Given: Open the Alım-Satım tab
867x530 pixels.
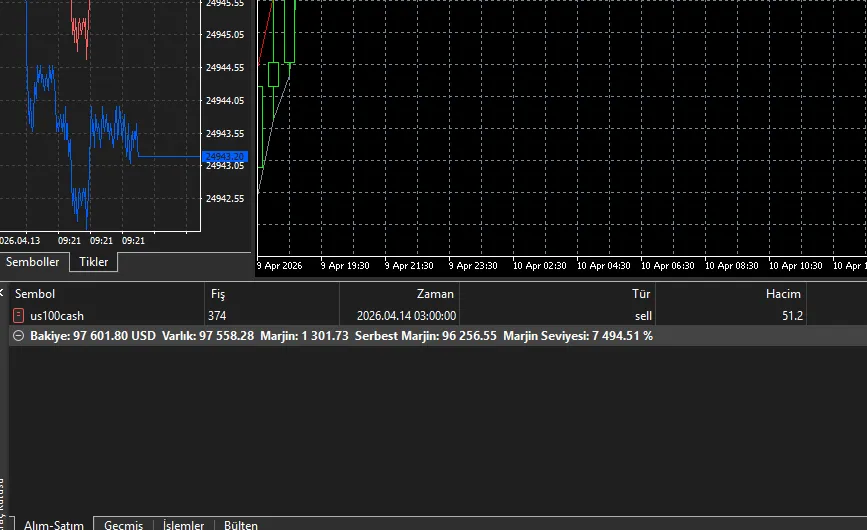Looking at the screenshot, I should click(x=54, y=524).
